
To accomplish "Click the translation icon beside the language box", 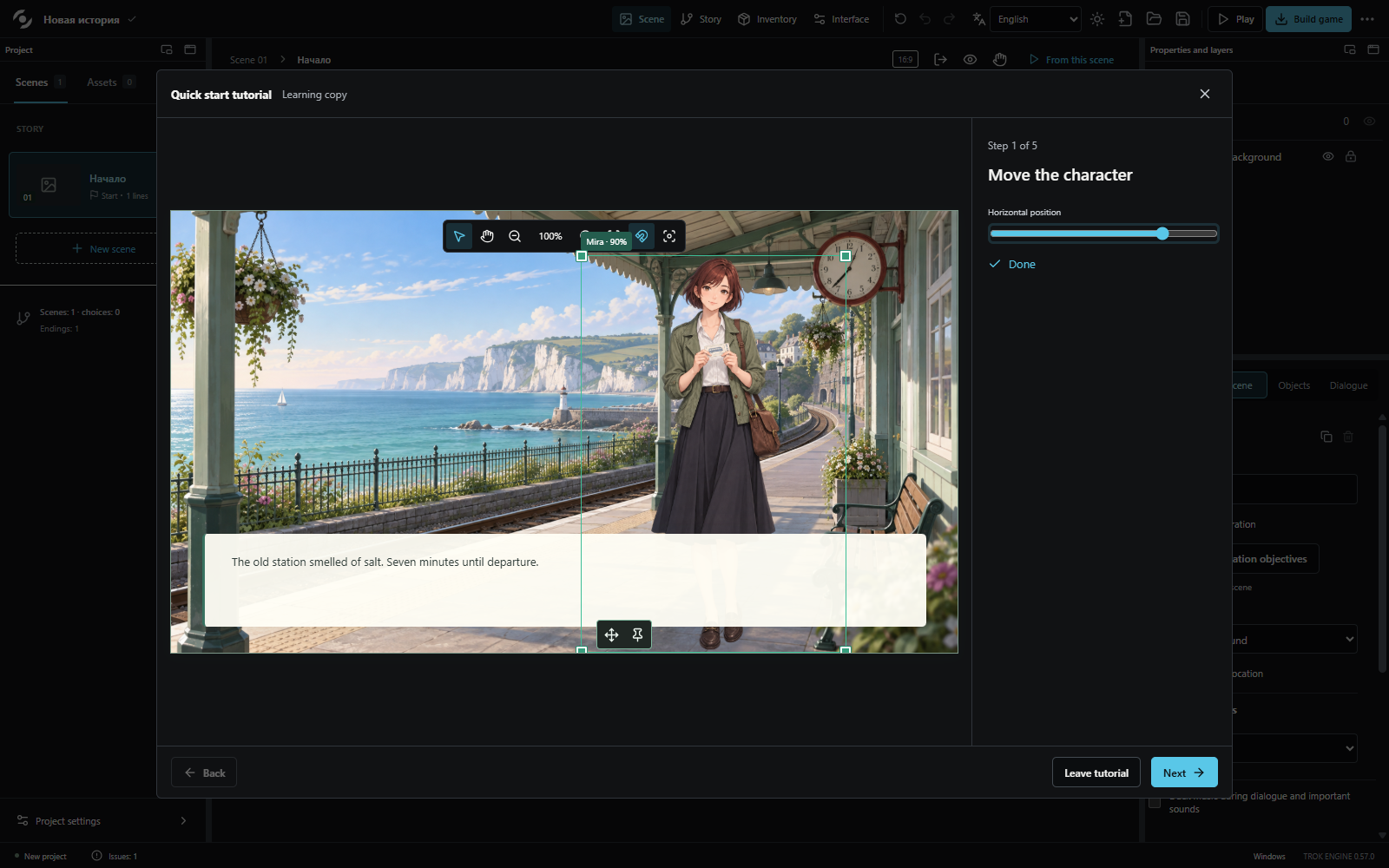I will tap(979, 19).
